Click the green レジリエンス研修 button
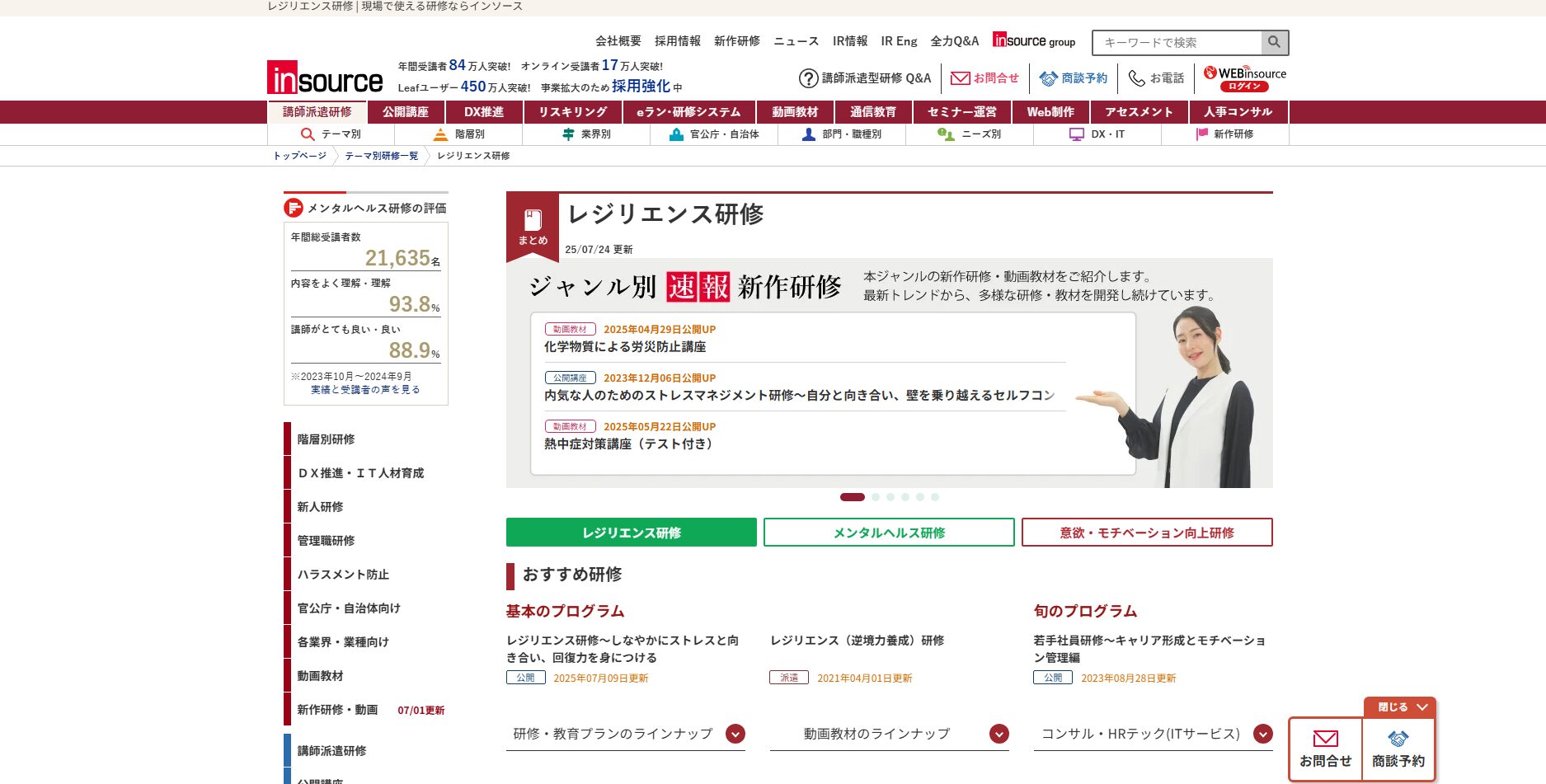 pos(632,533)
